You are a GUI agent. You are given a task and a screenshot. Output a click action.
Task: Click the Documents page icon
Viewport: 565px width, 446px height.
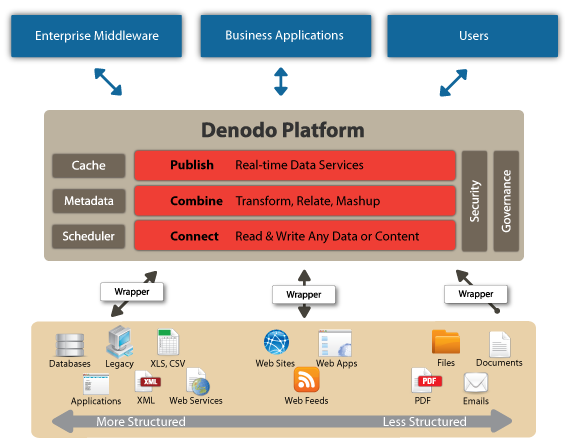point(499,344)
